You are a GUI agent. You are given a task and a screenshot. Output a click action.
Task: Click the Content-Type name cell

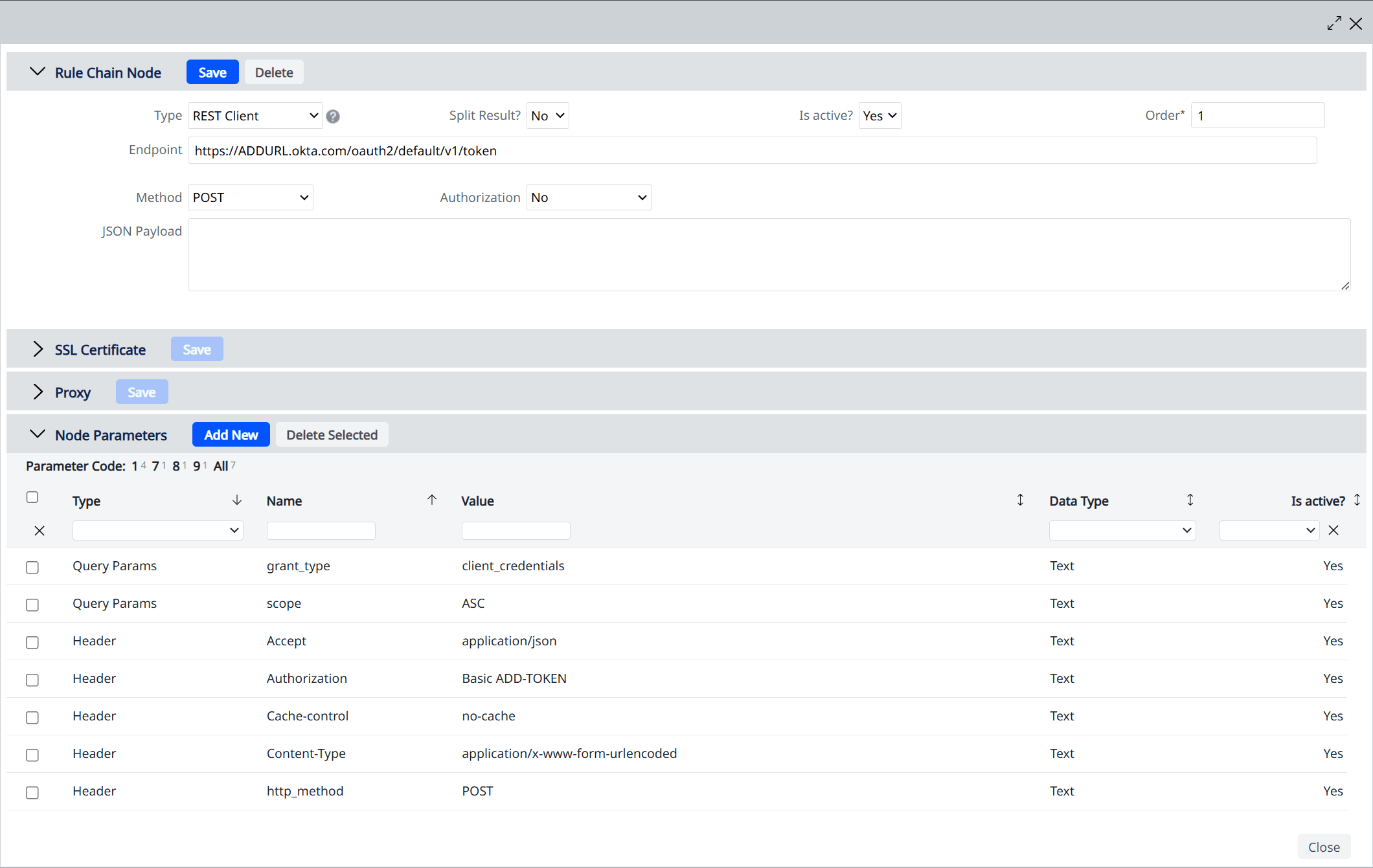(306, 753)
